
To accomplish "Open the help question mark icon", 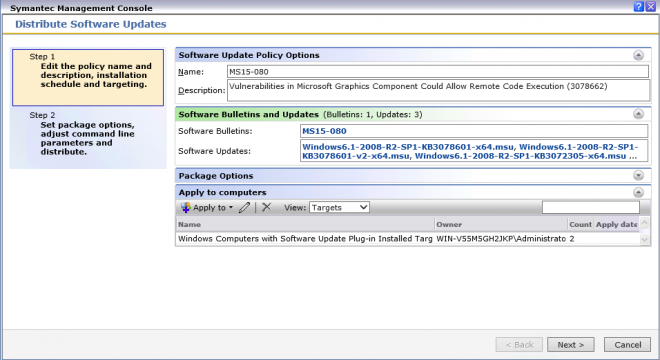I will [x=639, y=6].
